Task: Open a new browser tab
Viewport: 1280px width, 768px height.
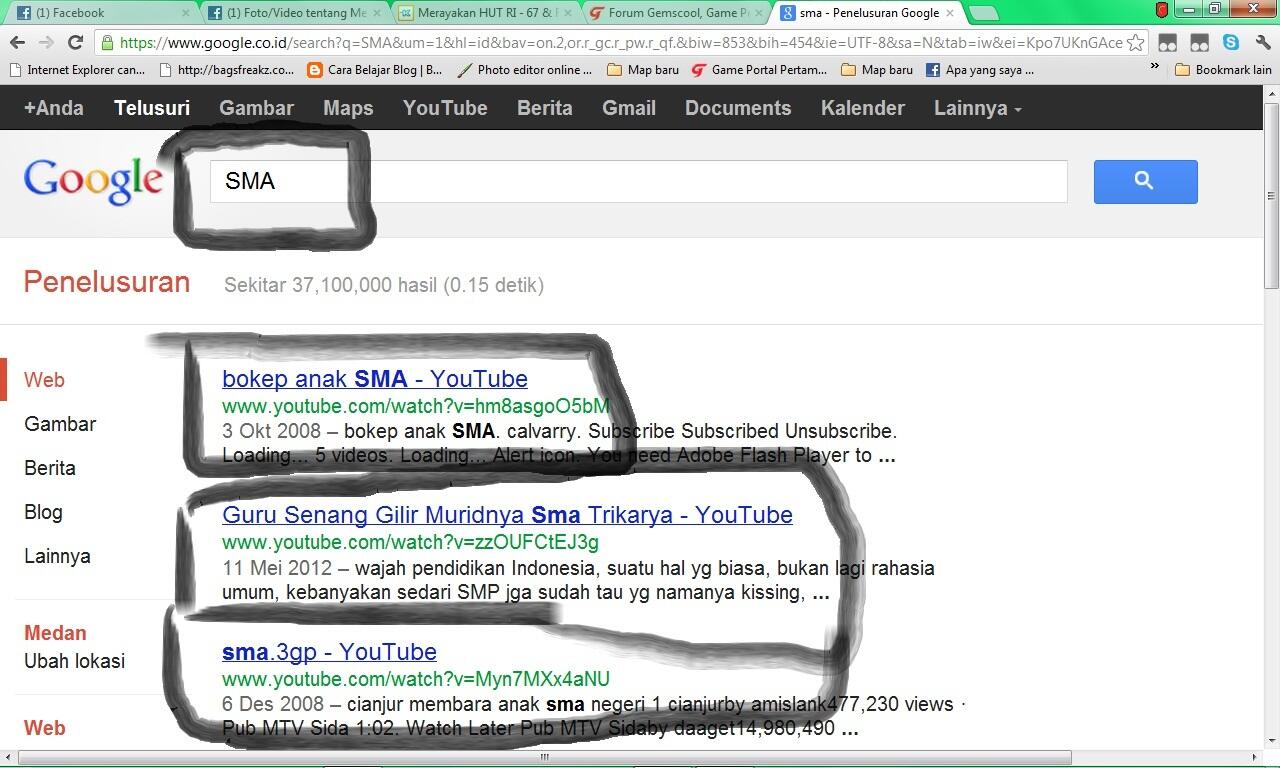Action: point(983,13)
